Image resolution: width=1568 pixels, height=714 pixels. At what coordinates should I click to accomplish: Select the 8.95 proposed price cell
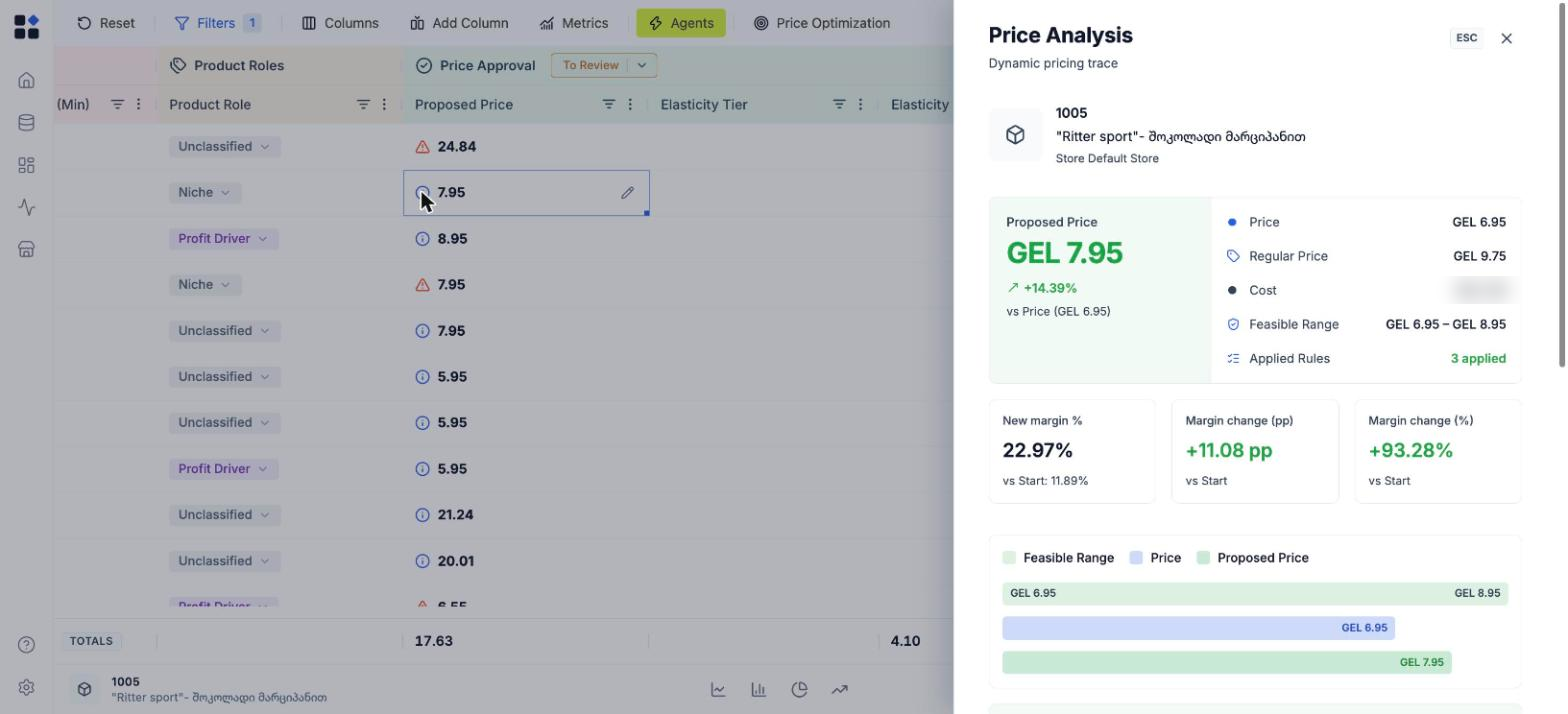point(526,239)
